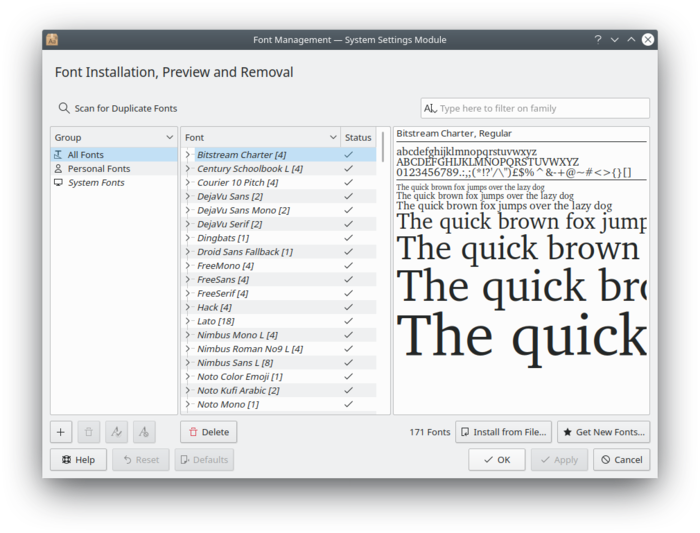Viewport: 700px width, 533px height.
Task: Click the Status column header
Action: 357,137
